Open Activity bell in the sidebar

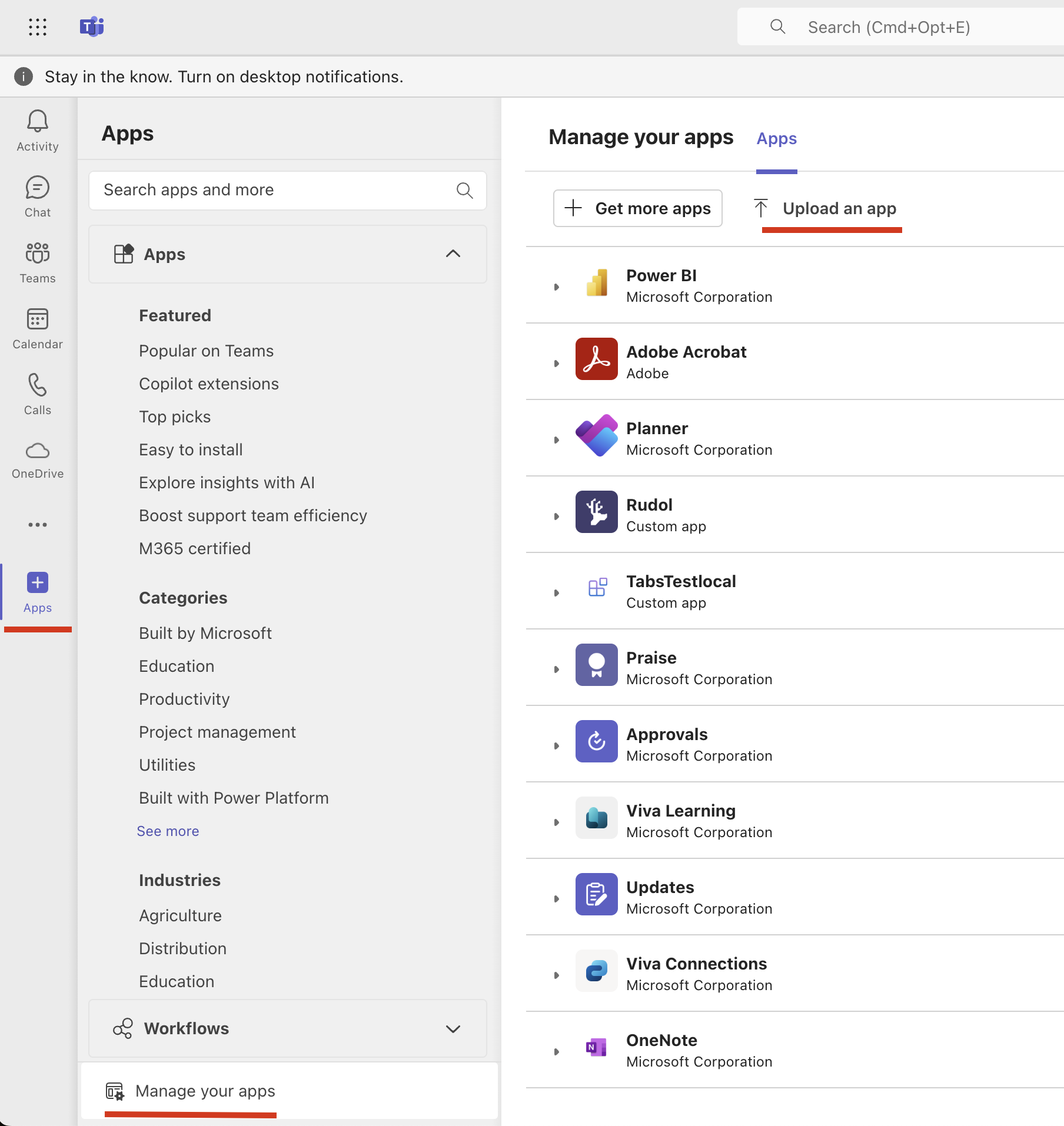[x=38, y=131]
